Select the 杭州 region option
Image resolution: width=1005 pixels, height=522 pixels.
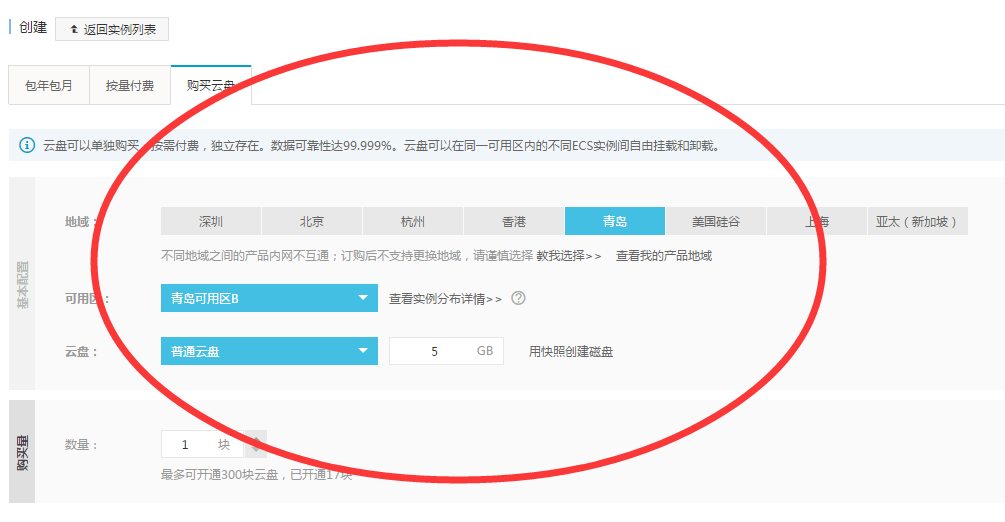(412, 221)
